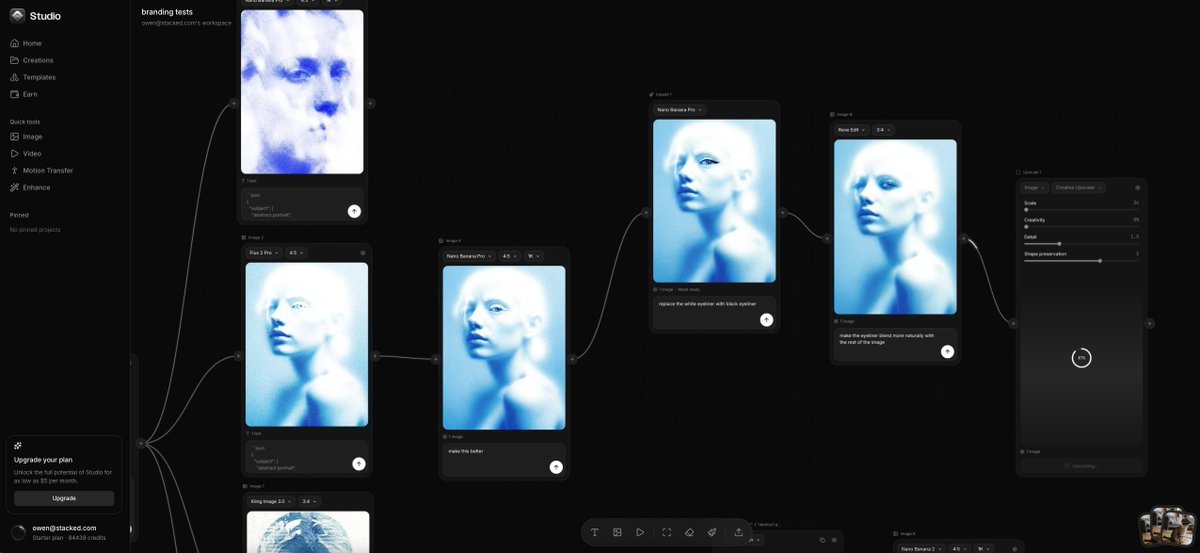
Task: Adjust the Scale slider
Action: point(1082,210)
